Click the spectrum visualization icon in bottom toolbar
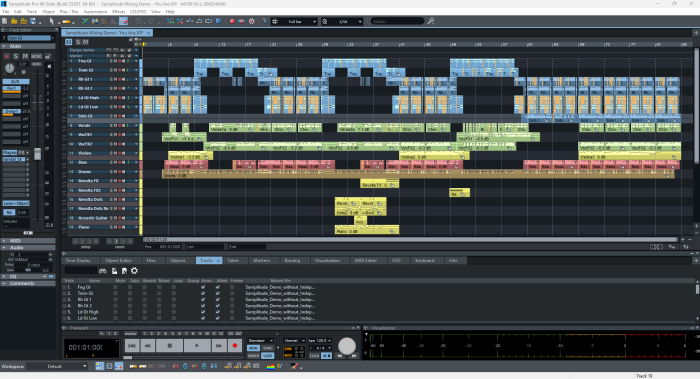The image size is (700, 379). pos(270,366)
